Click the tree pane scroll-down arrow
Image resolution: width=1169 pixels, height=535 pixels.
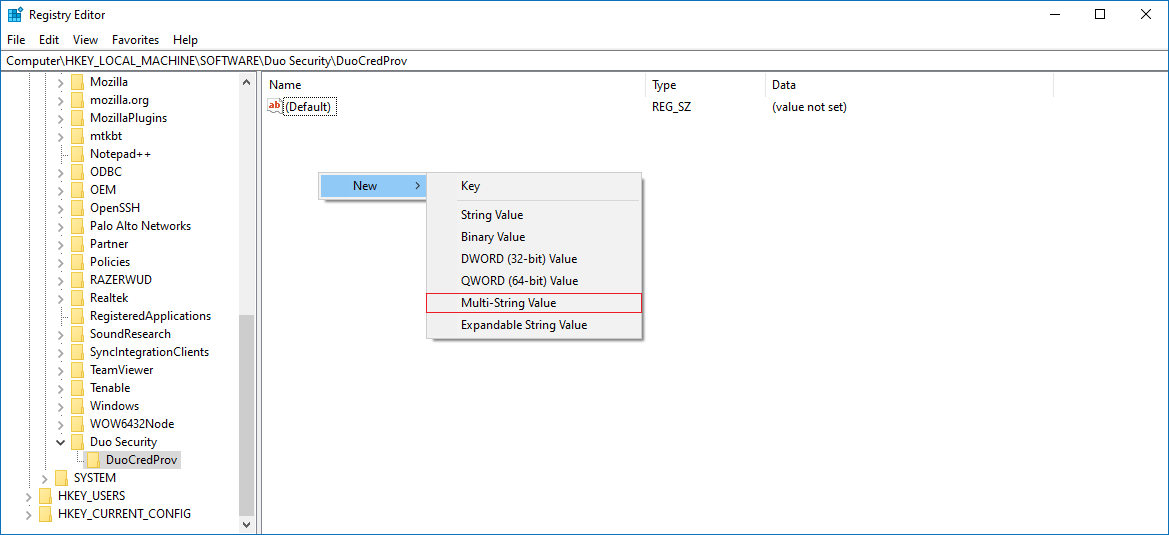click(x=247, y=523)
